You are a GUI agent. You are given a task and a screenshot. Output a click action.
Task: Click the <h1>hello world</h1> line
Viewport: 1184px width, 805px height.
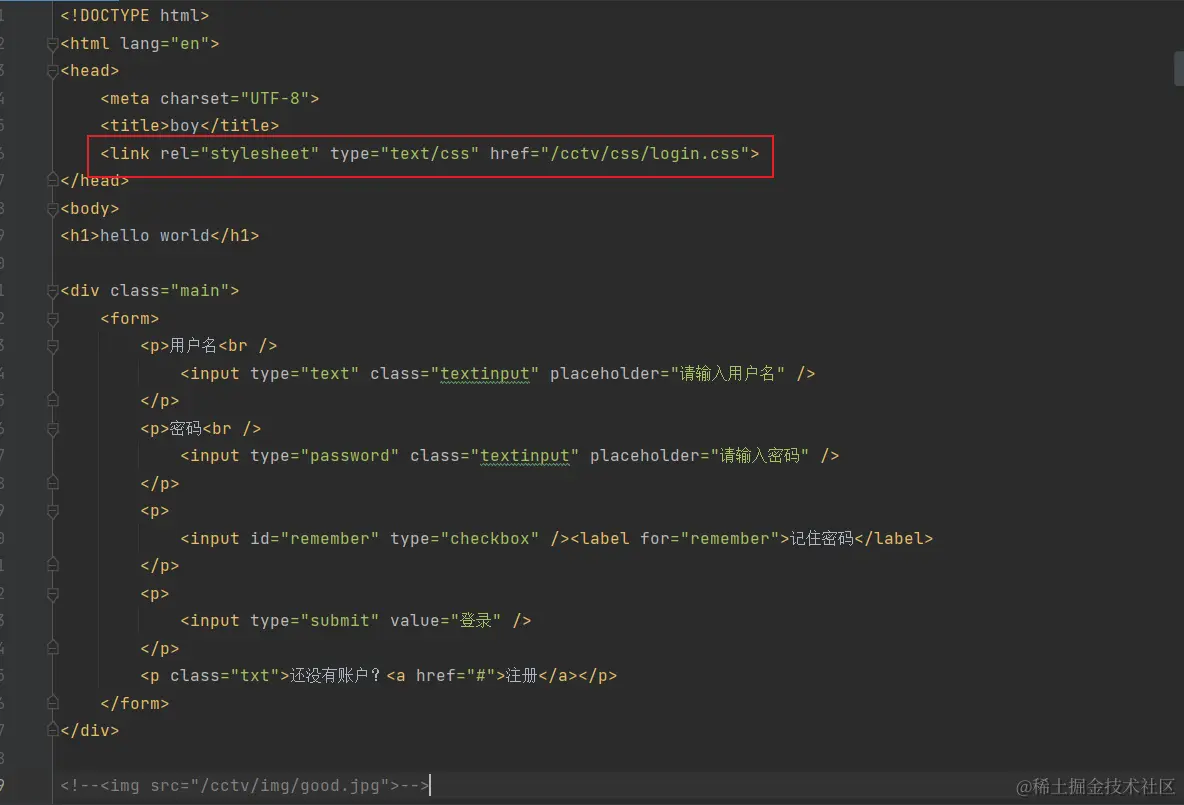[159, 236]
